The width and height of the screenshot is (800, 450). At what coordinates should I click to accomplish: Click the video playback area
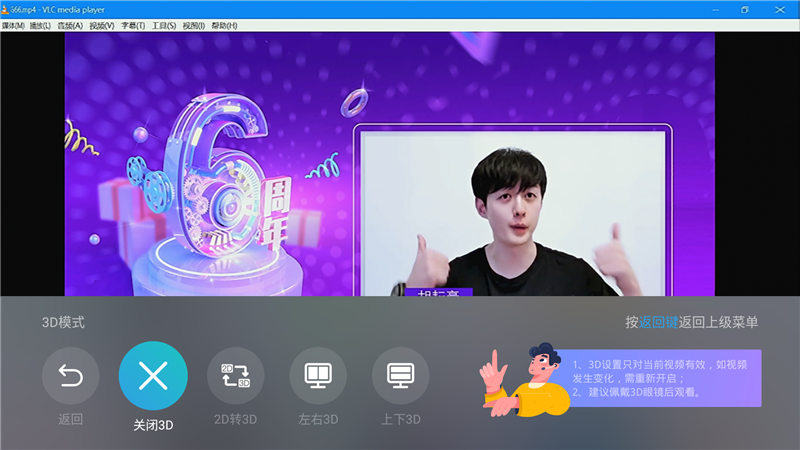[x=389, y=164]
